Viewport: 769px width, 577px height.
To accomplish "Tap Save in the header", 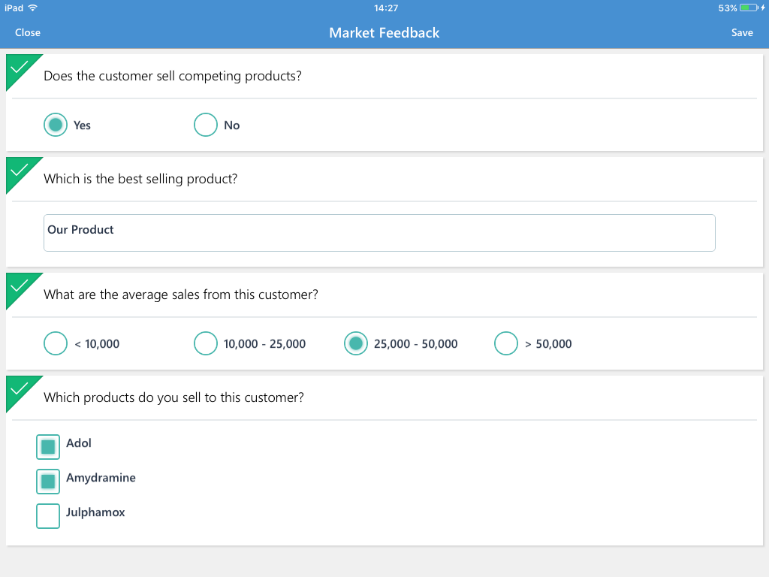I will (742, 32).
